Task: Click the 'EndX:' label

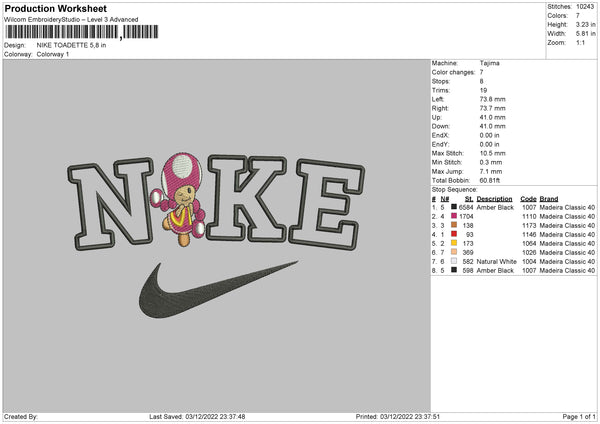Action: click(x=440, y=135)
